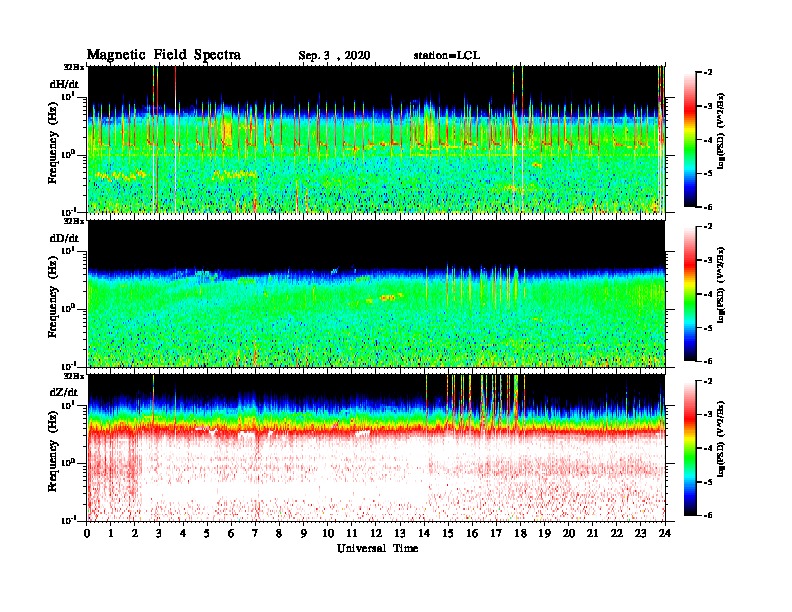Click hour "3" on Universal Time axis
This screenshot has height=612, width=792.
click(x=160, y=533)
